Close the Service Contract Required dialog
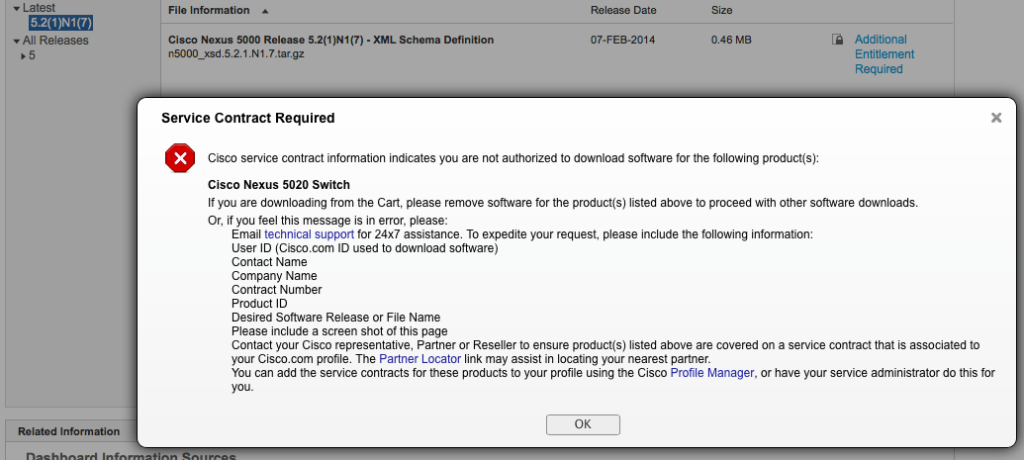This screenshot has width=1024, height=460. 996,118
